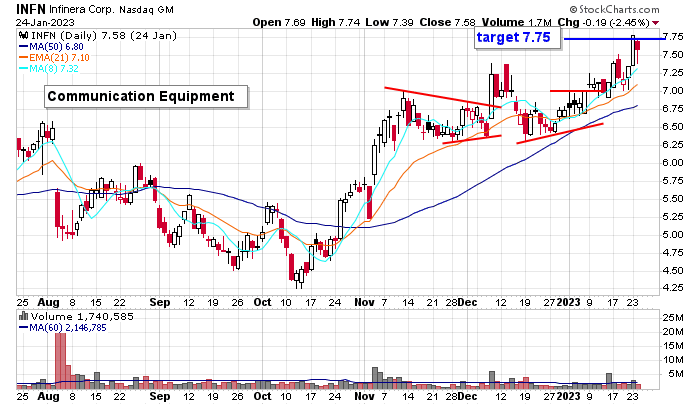Select the Close 7.58 value in the header
The height and width of the screenshot is (405, 700).
point(447,22)
